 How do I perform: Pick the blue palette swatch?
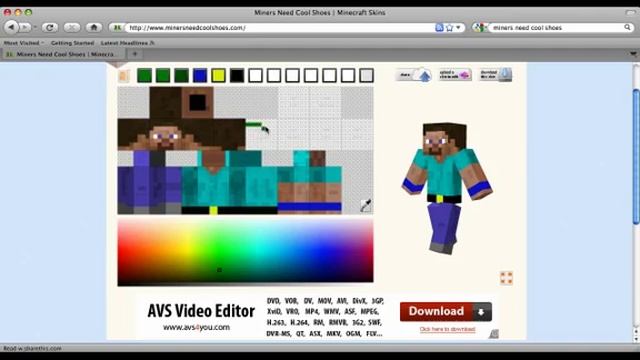click(x=200, y=76)
